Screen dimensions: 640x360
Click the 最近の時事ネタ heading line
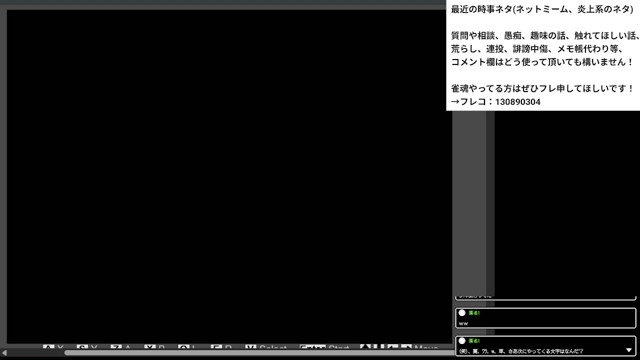pyautogui.click(x=542, y=9)
